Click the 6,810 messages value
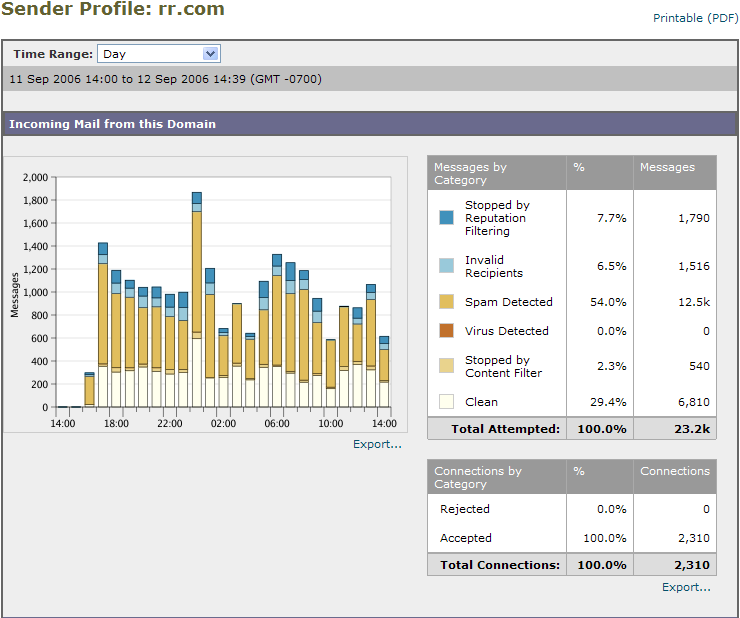The width and height of the screenshot is (740, 618). pos(694,402)
